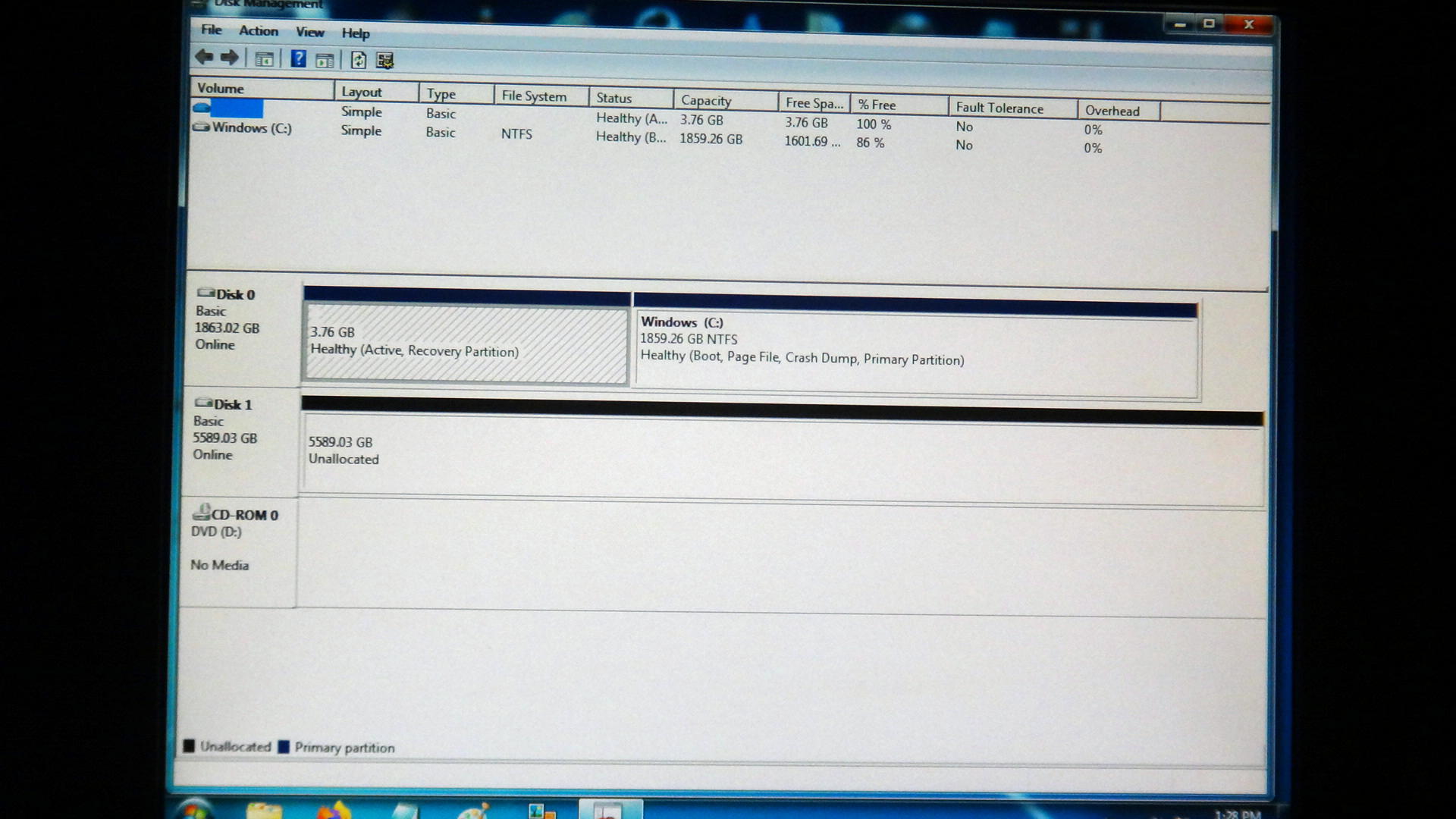Click the CD-ROM 0 drive icon
The height and width of the screenshot is (819, 1456).
(x=201, y=512)
